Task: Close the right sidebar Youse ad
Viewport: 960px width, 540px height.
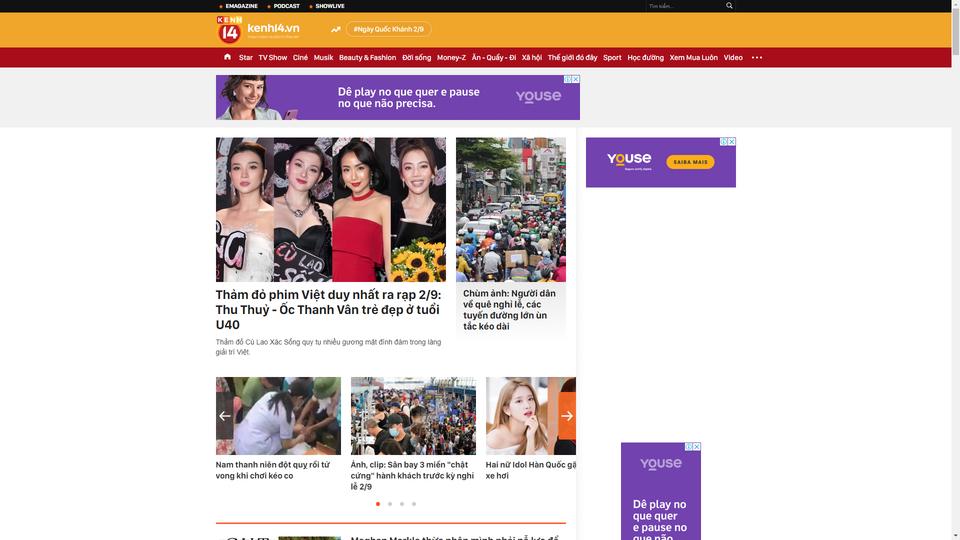Action: click(x=732, y=141)
